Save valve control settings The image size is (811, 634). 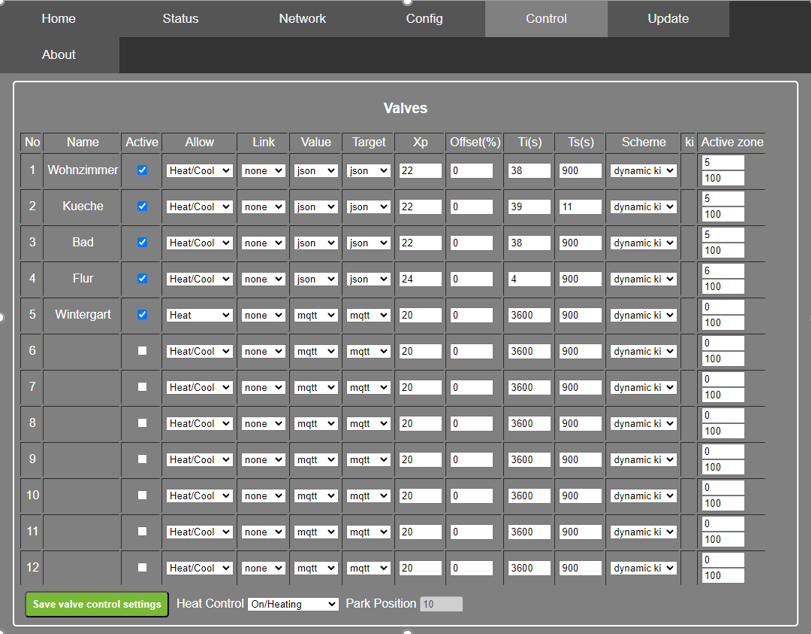pyautogui.click(x=97, y=604)
